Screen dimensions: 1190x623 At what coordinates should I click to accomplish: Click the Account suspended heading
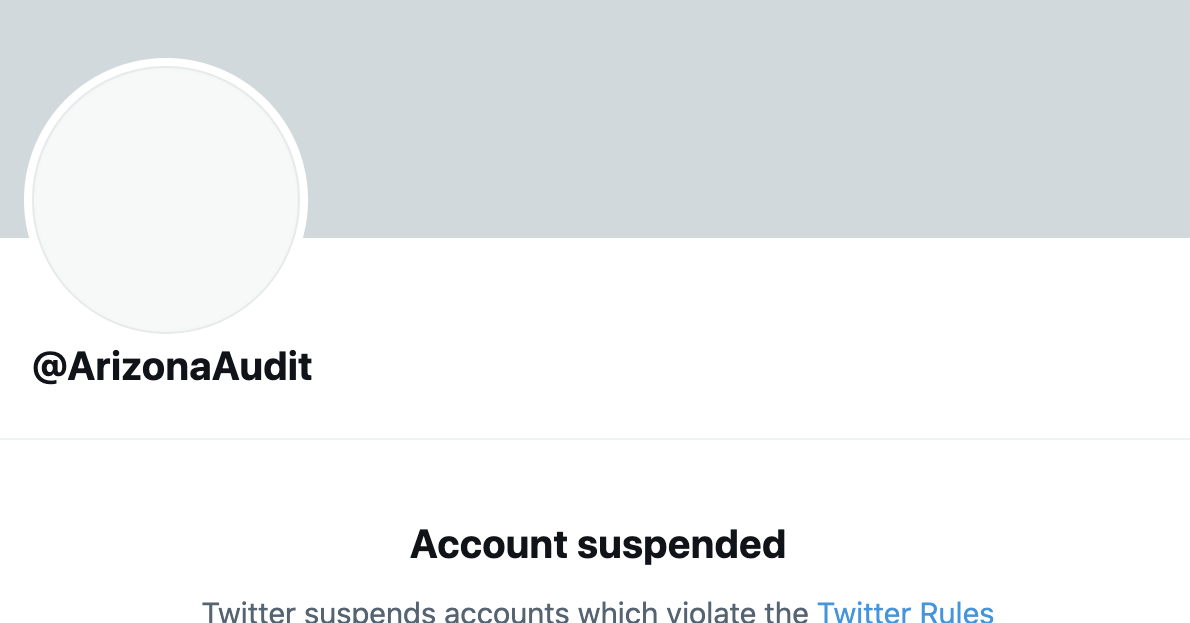(597, 545)
